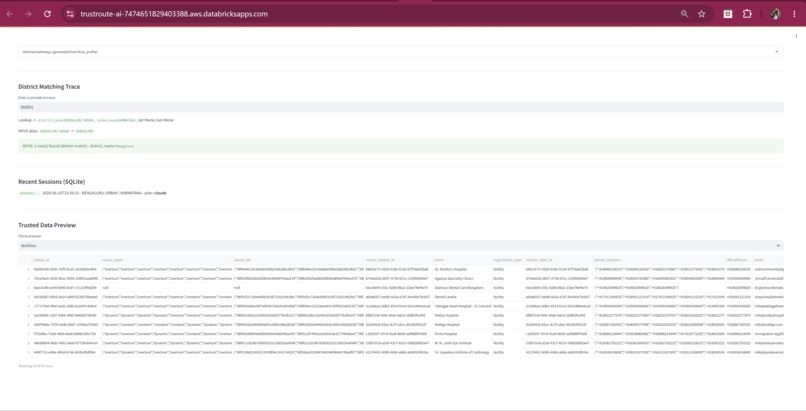This screenshot has height=411, width=806.
Task: Click the email column header
Action: pyautogui.click(x=768, y=260)
